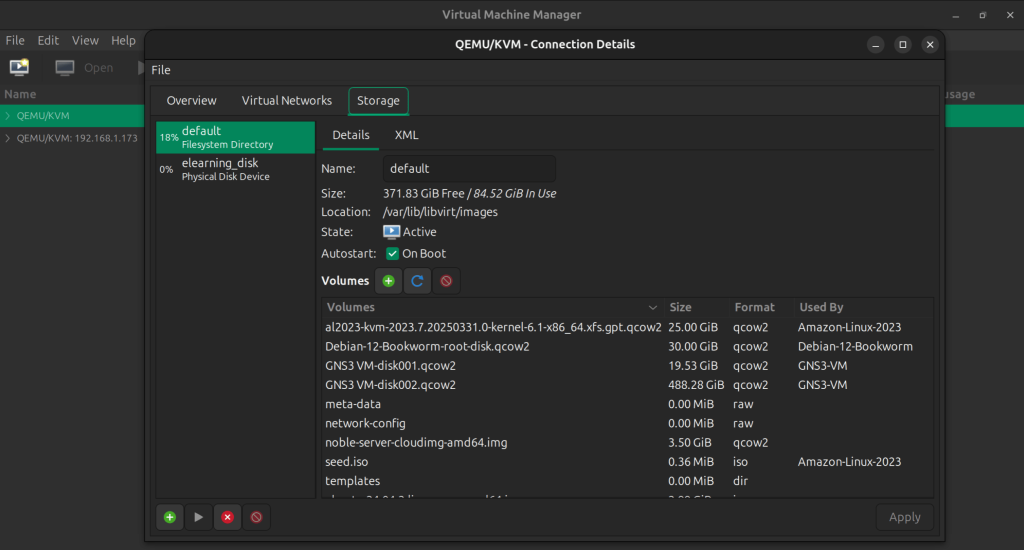Click the delete volume icon
The height and width of the screenshot is (550, 1024).
tap(446, 281)
